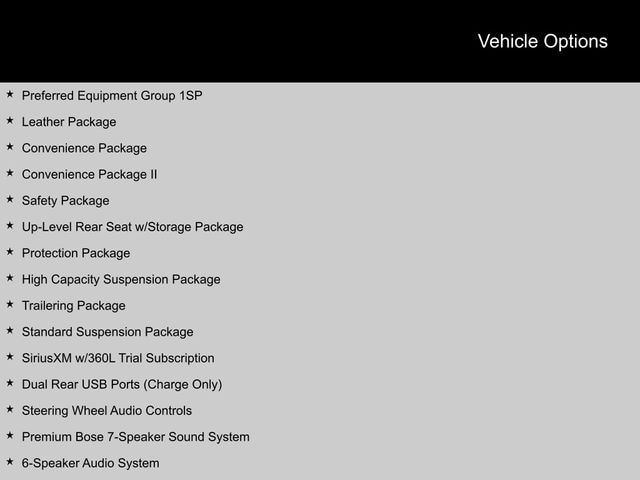Click the Steering Wheel Audio Controls text
Screen dimensions: 640x480
tap(106, 411)
